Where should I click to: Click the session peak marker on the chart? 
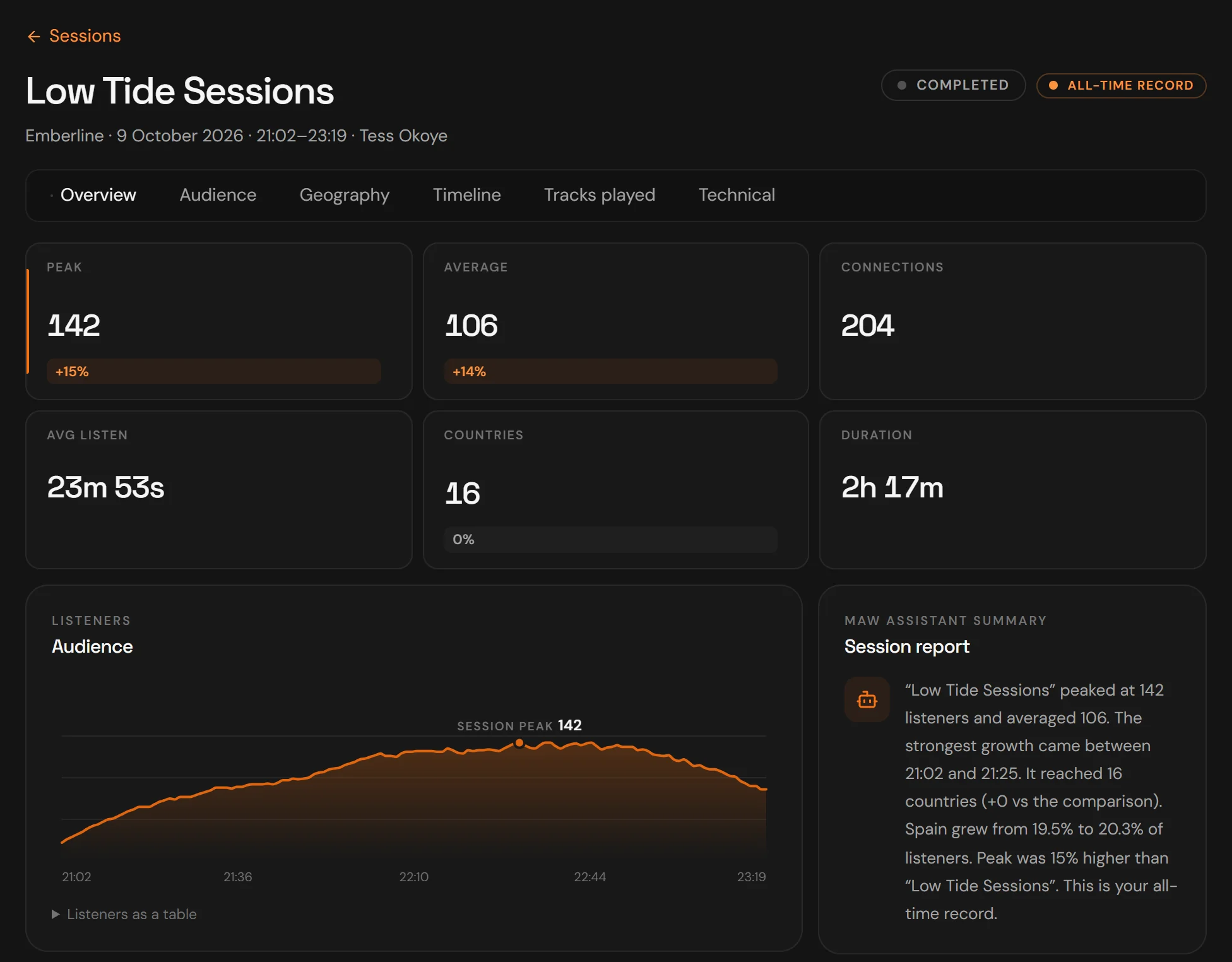click(519, 743)
